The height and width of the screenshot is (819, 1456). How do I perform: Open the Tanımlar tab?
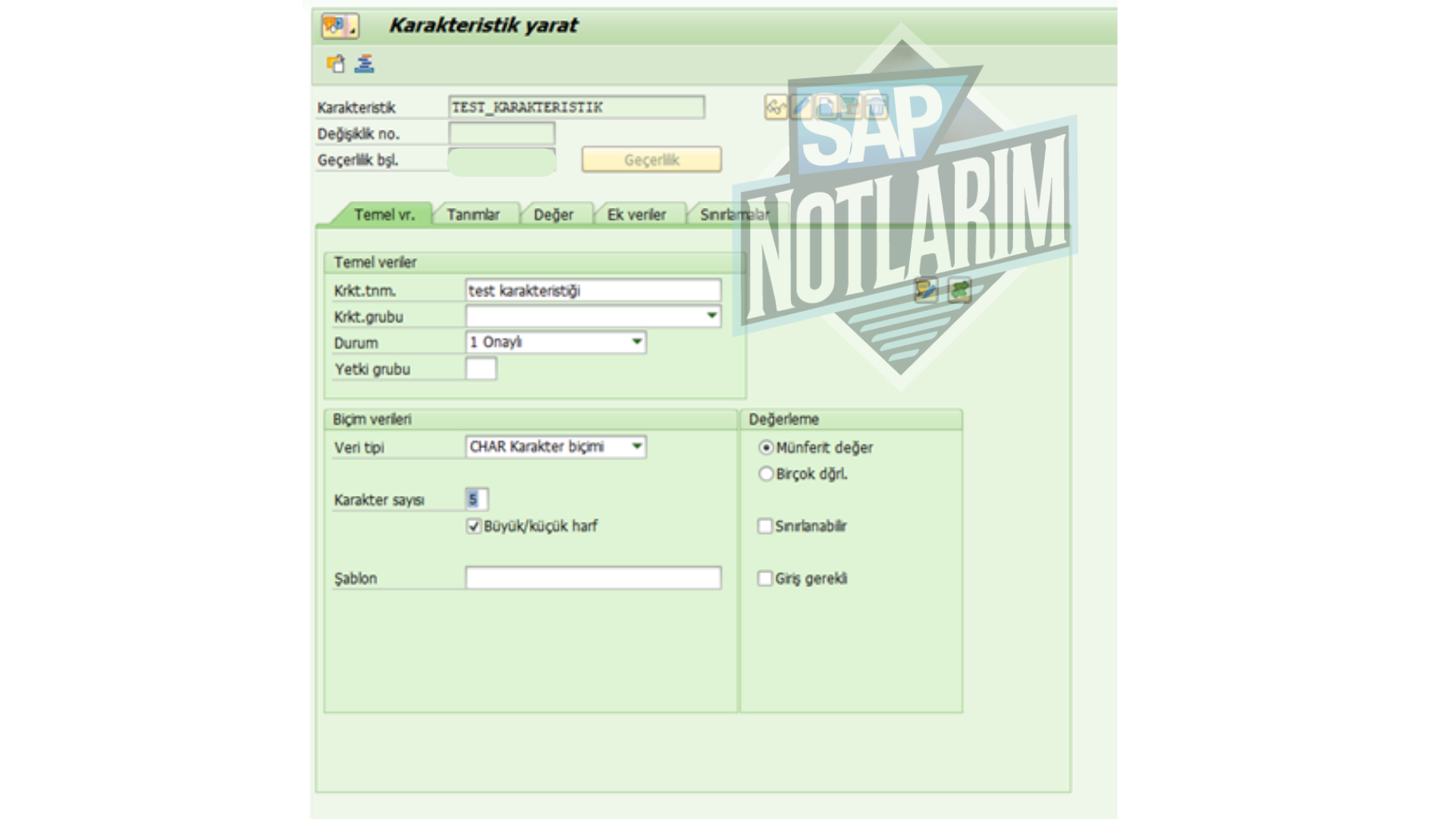pyautogui.click(x=473, y=215)
